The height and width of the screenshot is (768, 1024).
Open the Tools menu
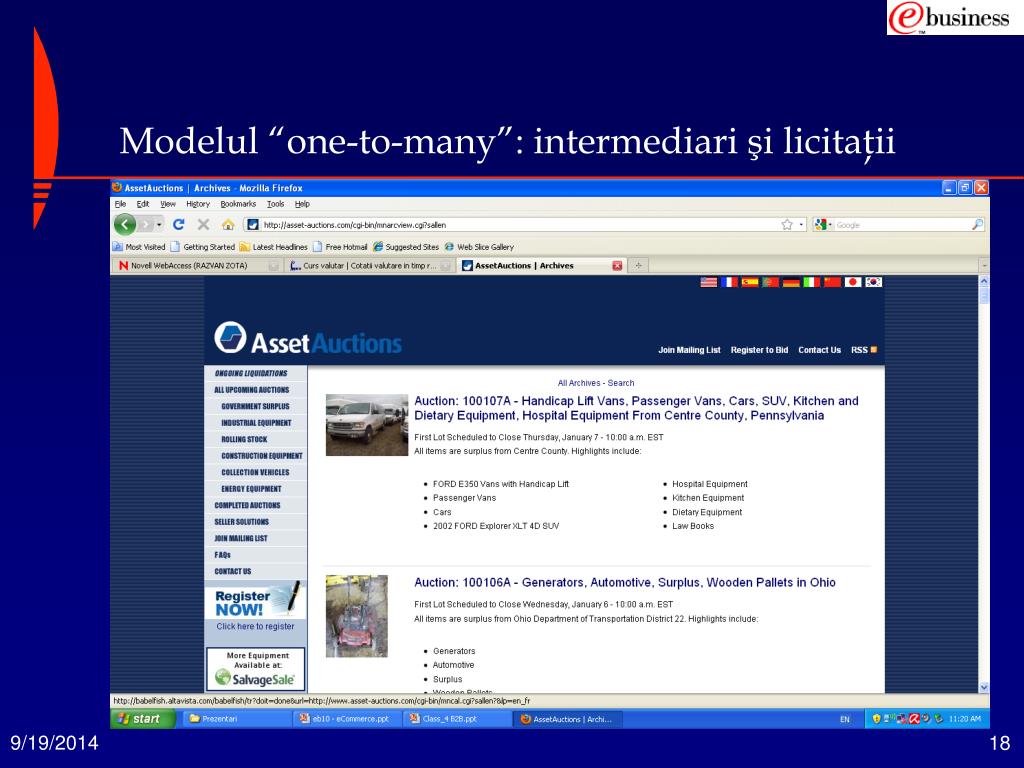click(276, 204)
